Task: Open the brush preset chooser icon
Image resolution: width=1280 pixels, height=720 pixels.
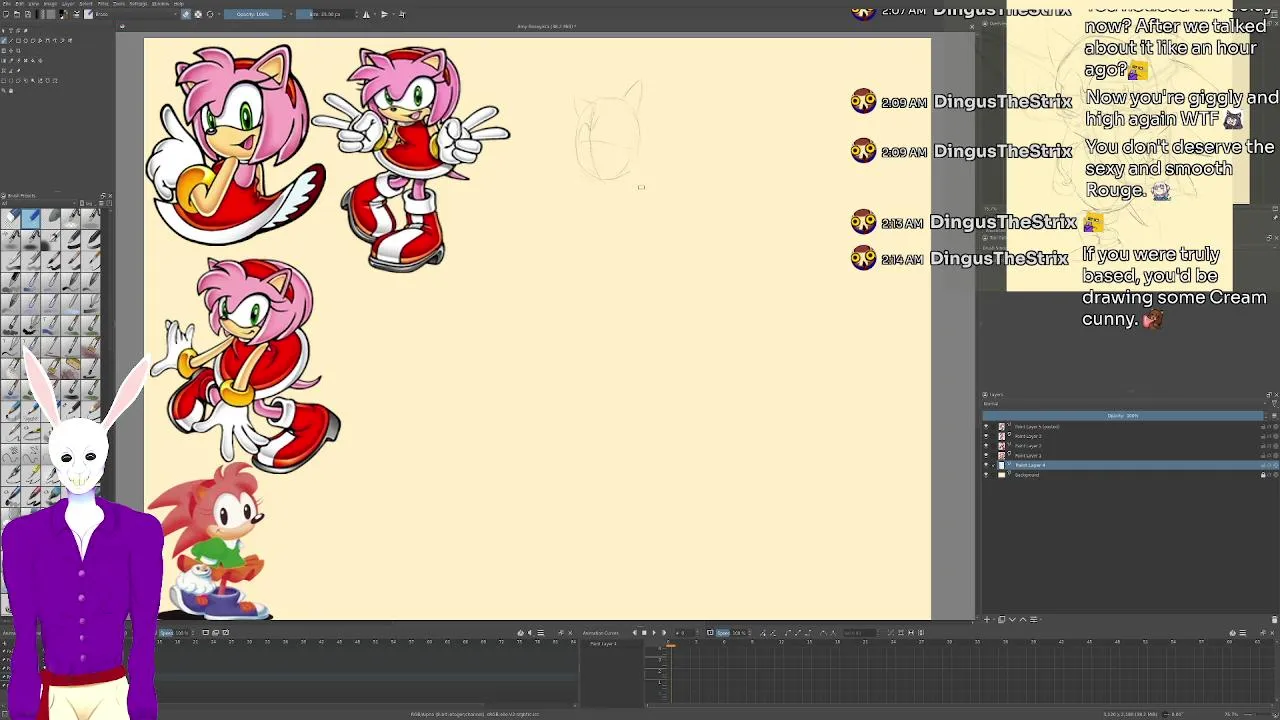Action: point(88,14)
